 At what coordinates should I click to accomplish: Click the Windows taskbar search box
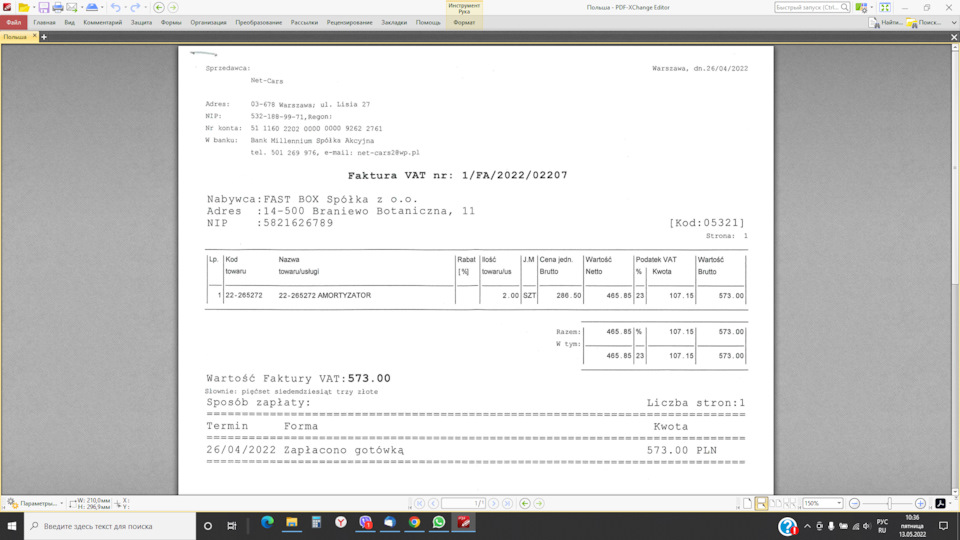click(110, 526)
